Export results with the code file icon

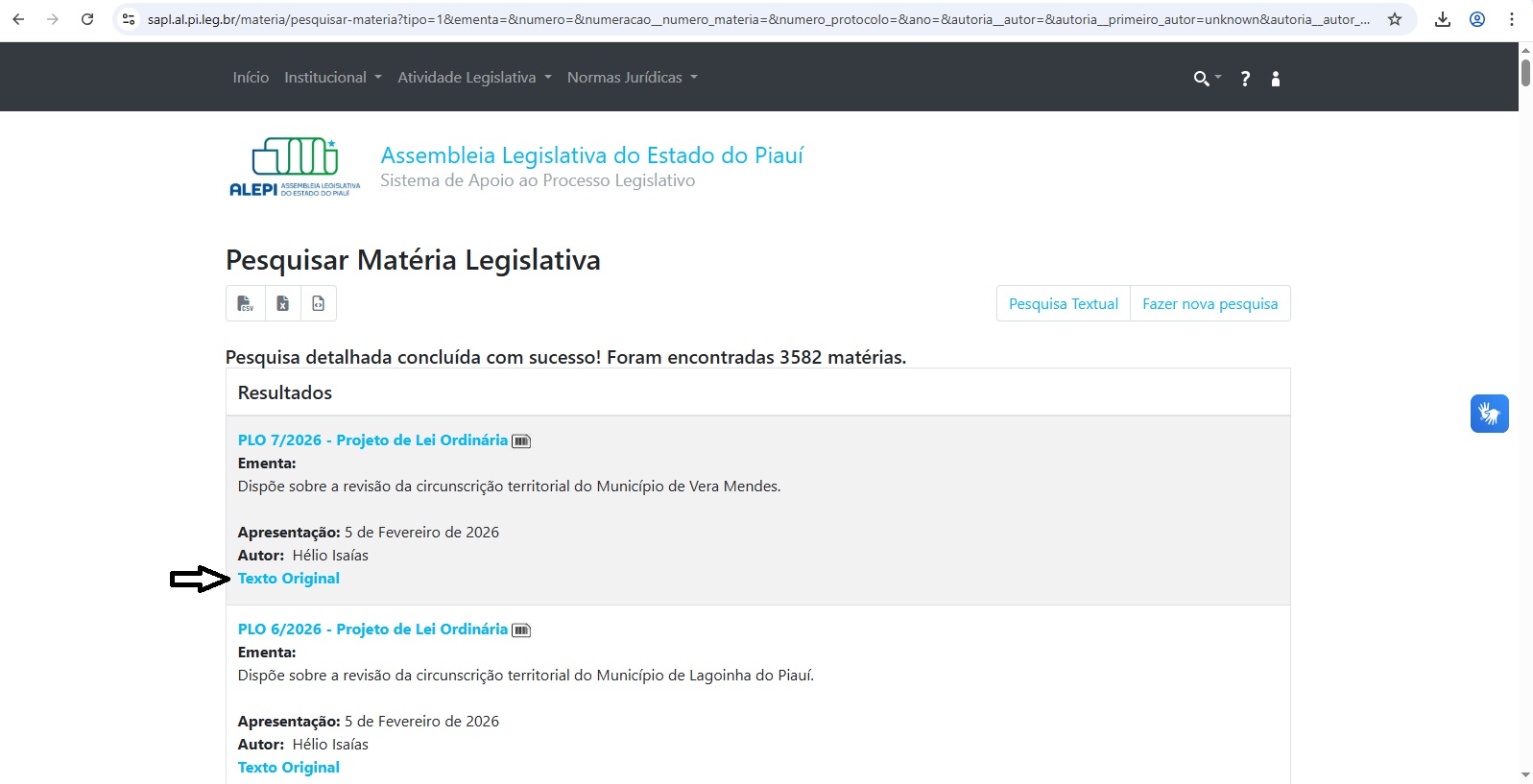point(319,303)
